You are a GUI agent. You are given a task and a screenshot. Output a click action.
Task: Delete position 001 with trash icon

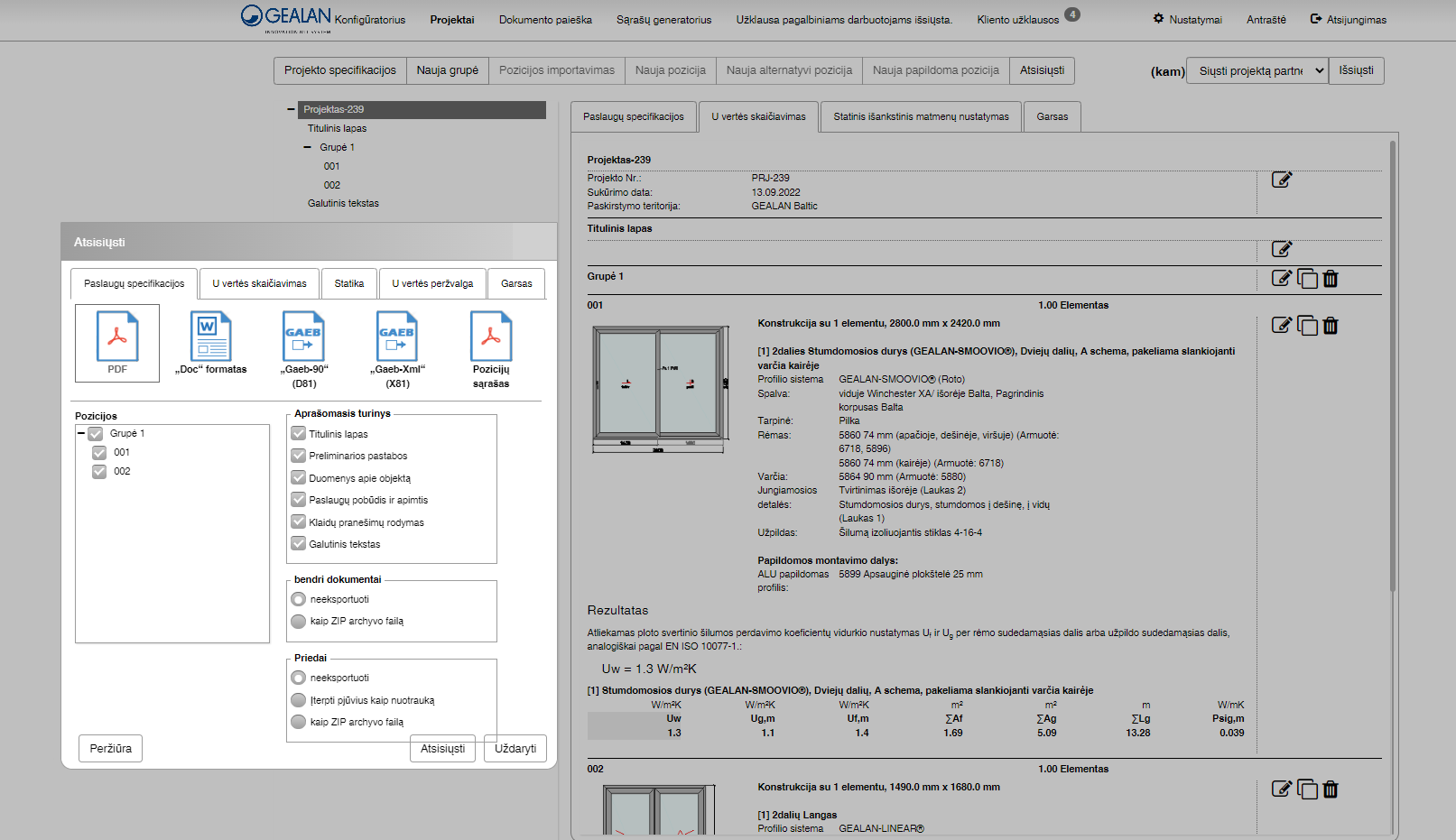coord(1331,326)
